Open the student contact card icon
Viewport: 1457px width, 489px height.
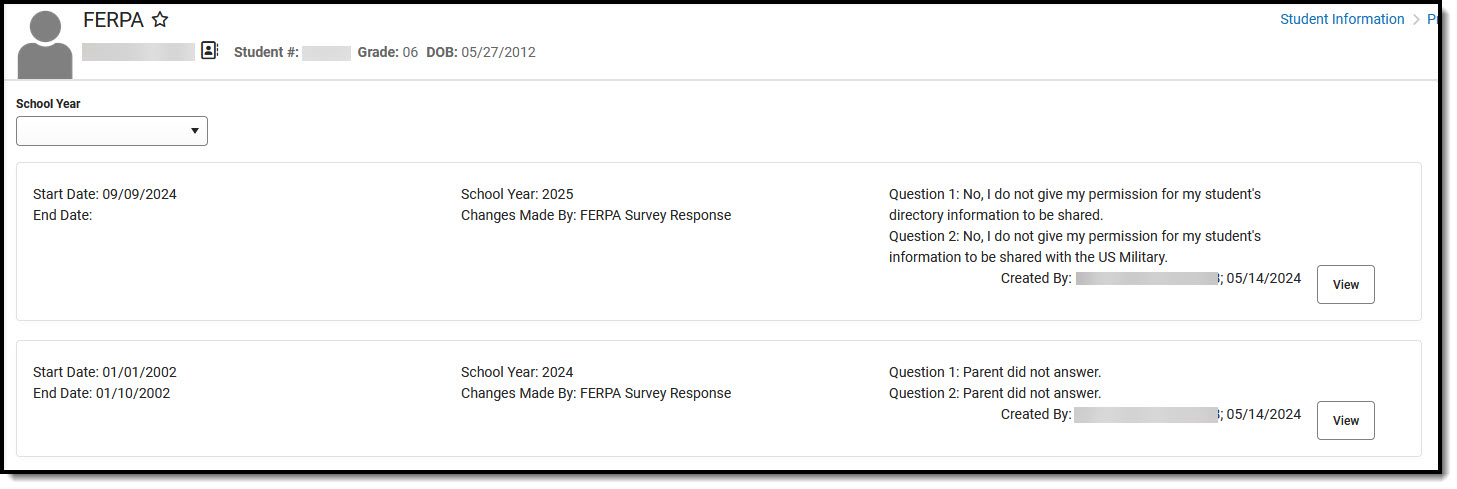tap(209, 51)
